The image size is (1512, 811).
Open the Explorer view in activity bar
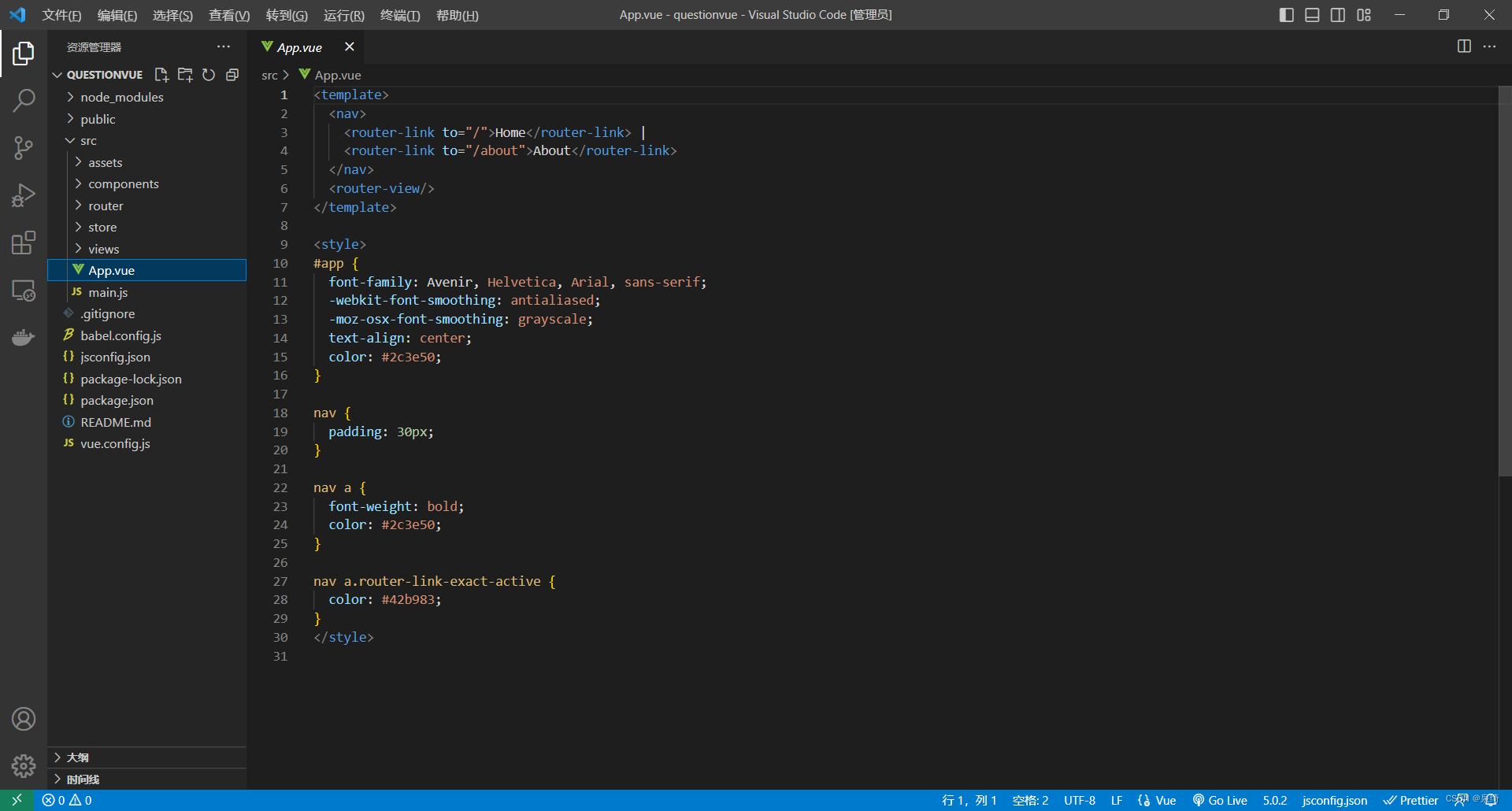[24, 54]
